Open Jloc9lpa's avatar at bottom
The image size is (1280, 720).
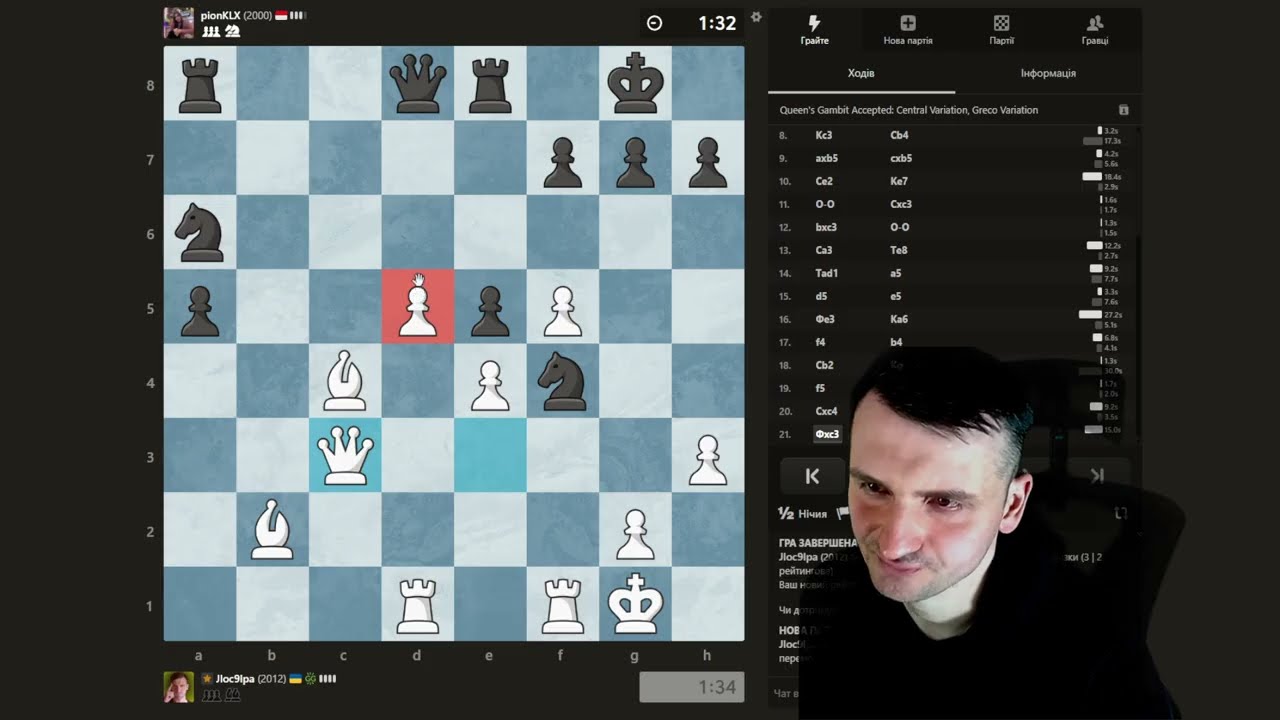(179, 687)
